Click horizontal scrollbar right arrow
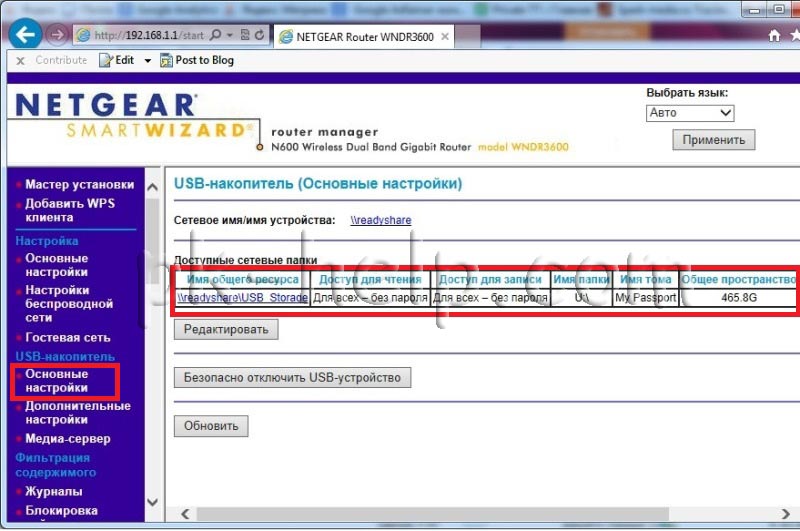Viewport: 800px width, 531px height. point(786,514)
